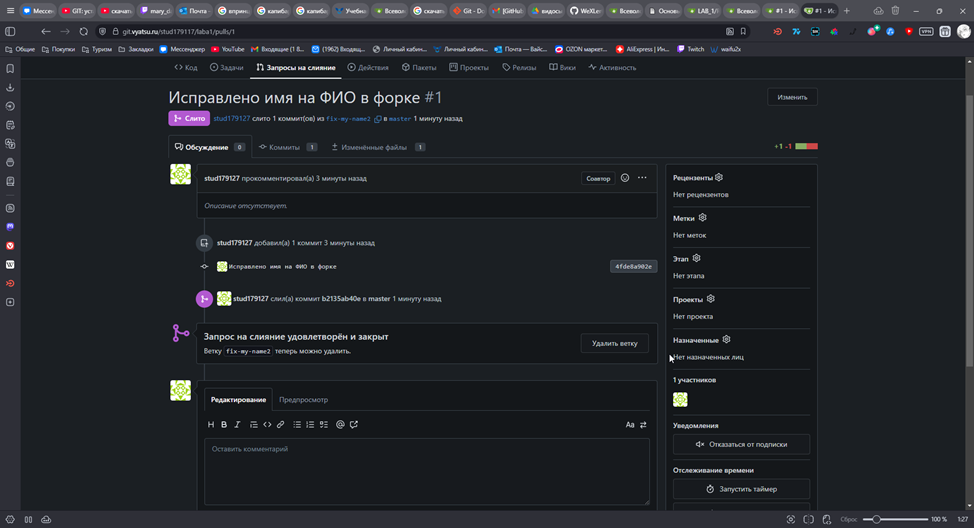The image size is (974, 528).
Task: Click the Удалить ветку button
Action: tap(614, 343)
